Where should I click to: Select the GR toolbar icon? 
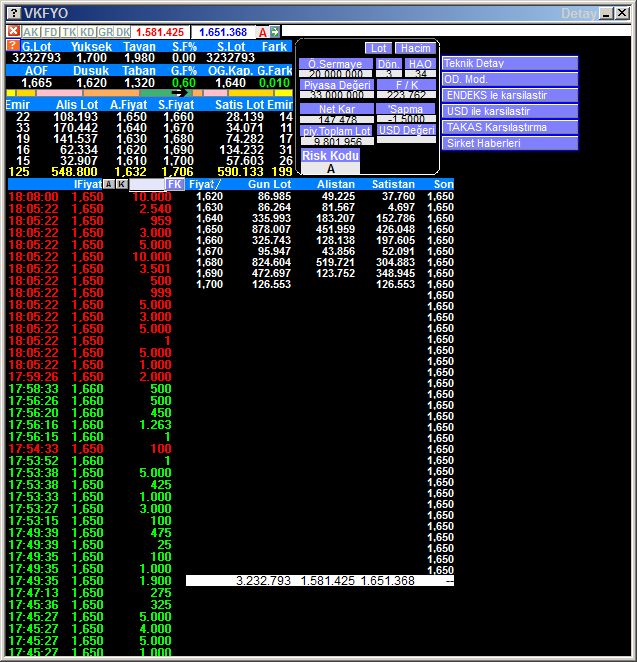click(x=105, y=32)
